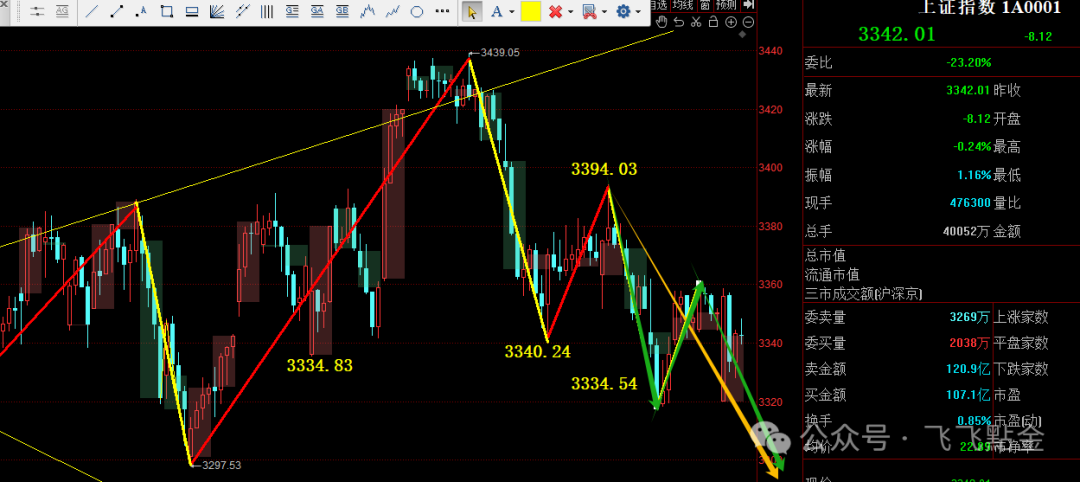
Task: Select the text annotation A tool
Action: coord(497,12)
